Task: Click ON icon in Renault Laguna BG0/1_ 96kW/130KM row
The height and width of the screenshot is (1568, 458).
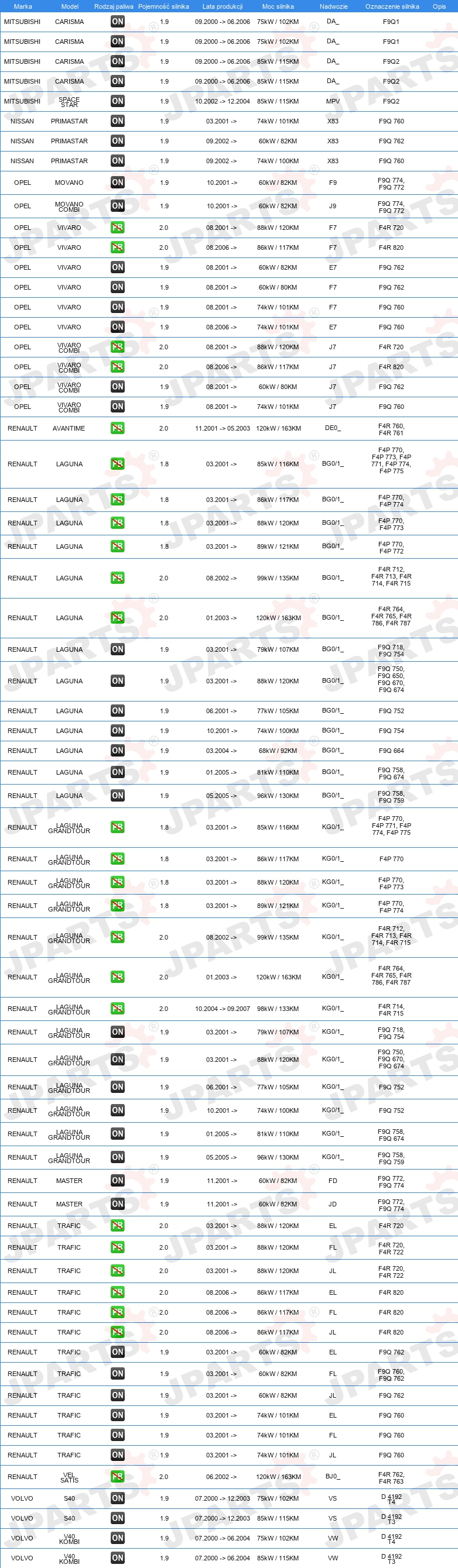Action: [x=118, y=796]
